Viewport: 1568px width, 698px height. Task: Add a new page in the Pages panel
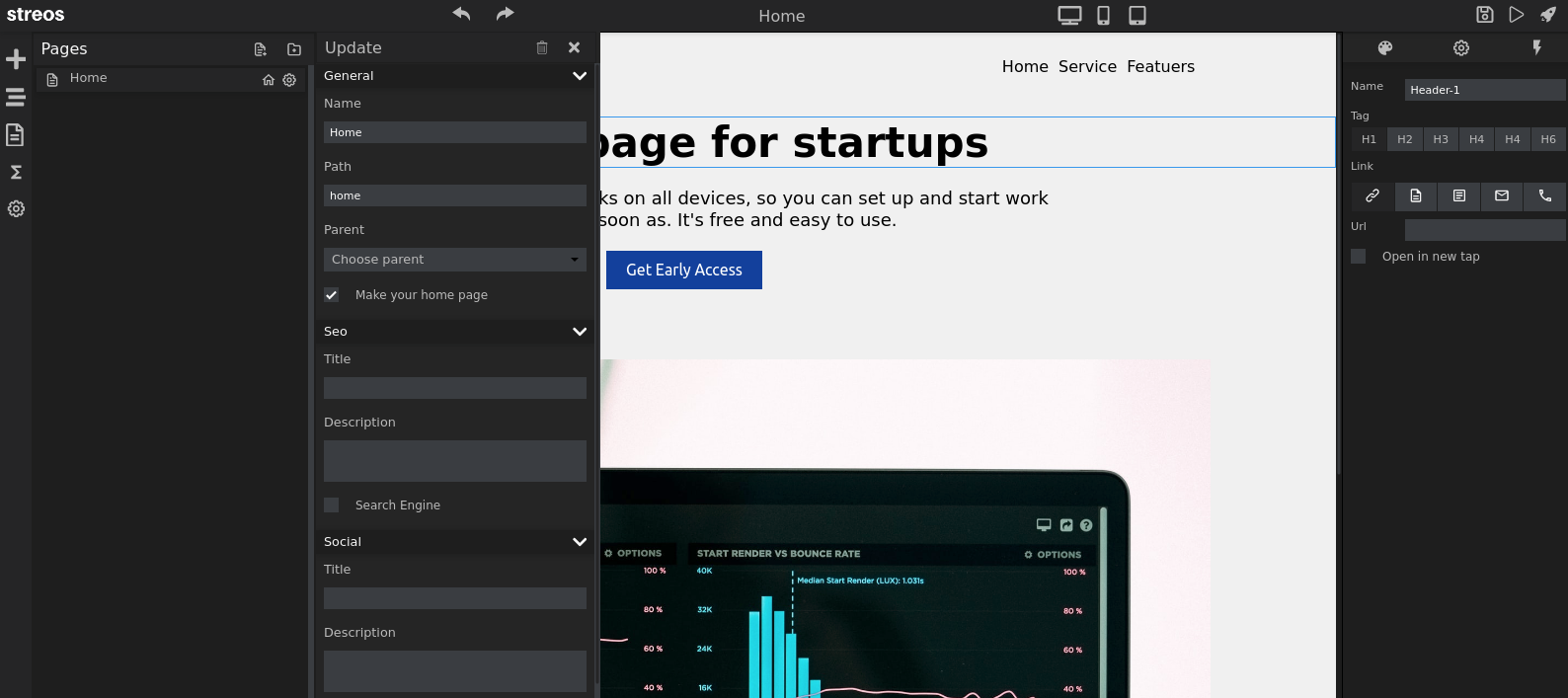(261, 48)
